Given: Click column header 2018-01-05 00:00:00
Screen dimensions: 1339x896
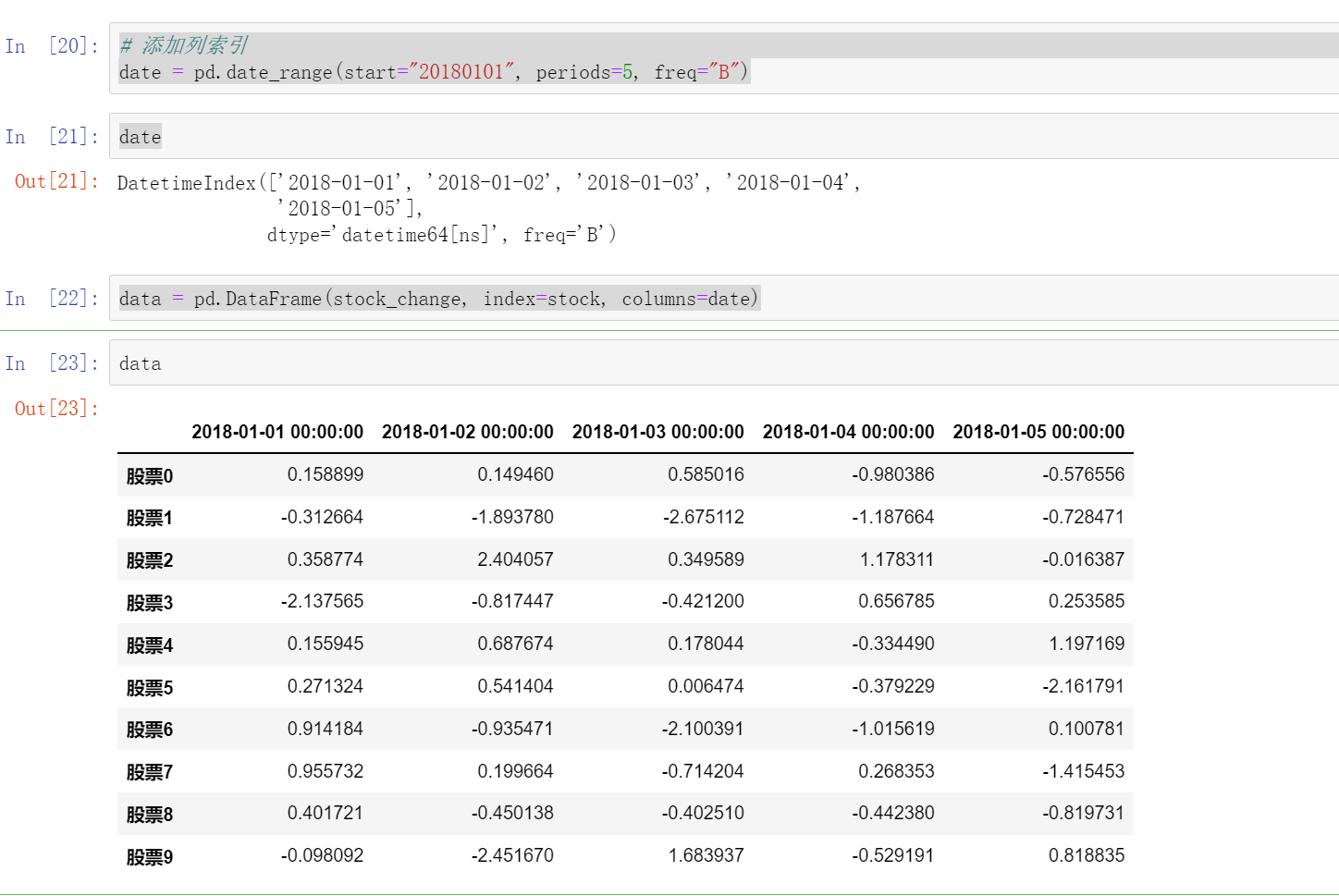Looking at the screenshot, I should [x=1039, y=432].
